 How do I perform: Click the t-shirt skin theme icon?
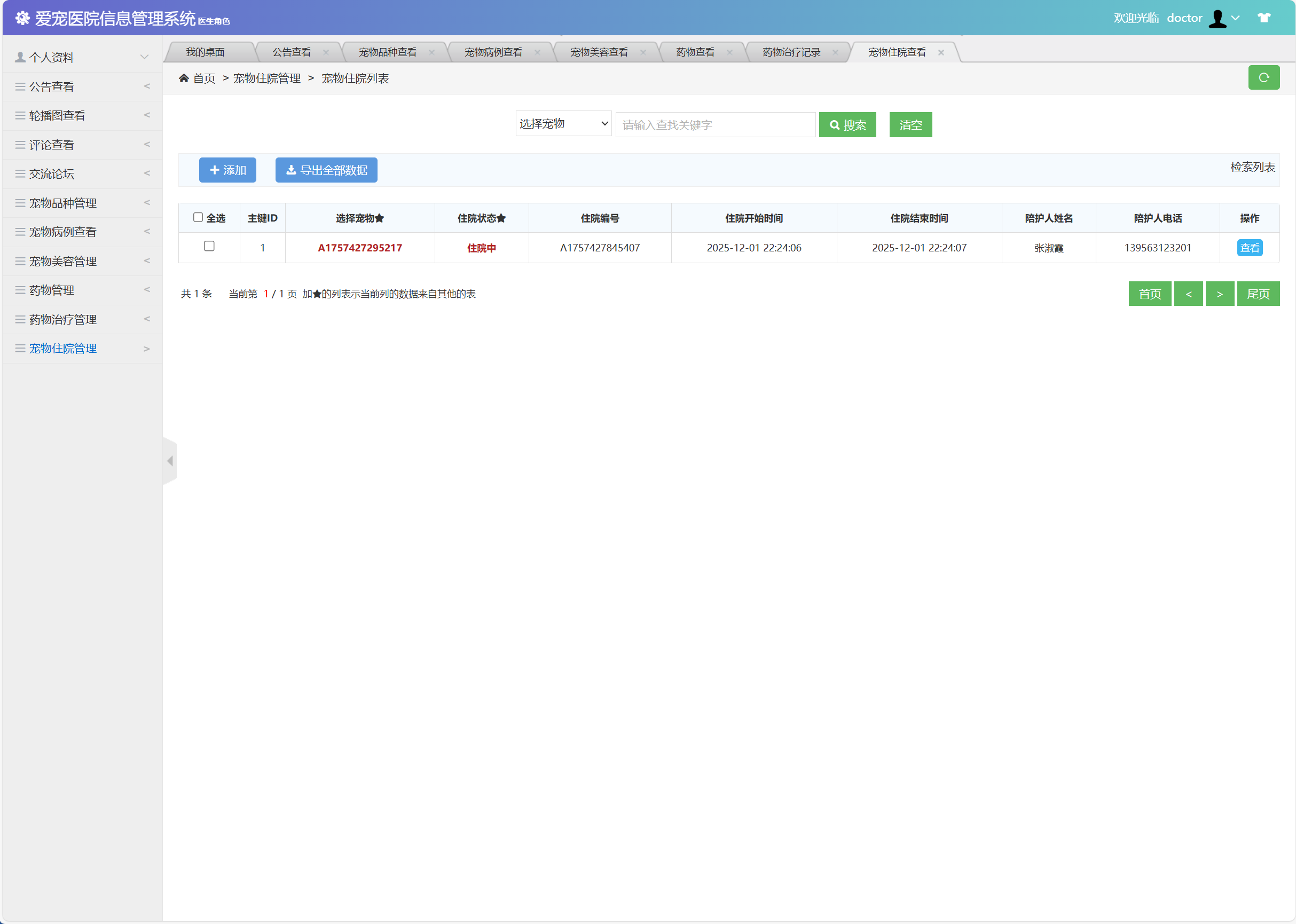click(1263, 18)
